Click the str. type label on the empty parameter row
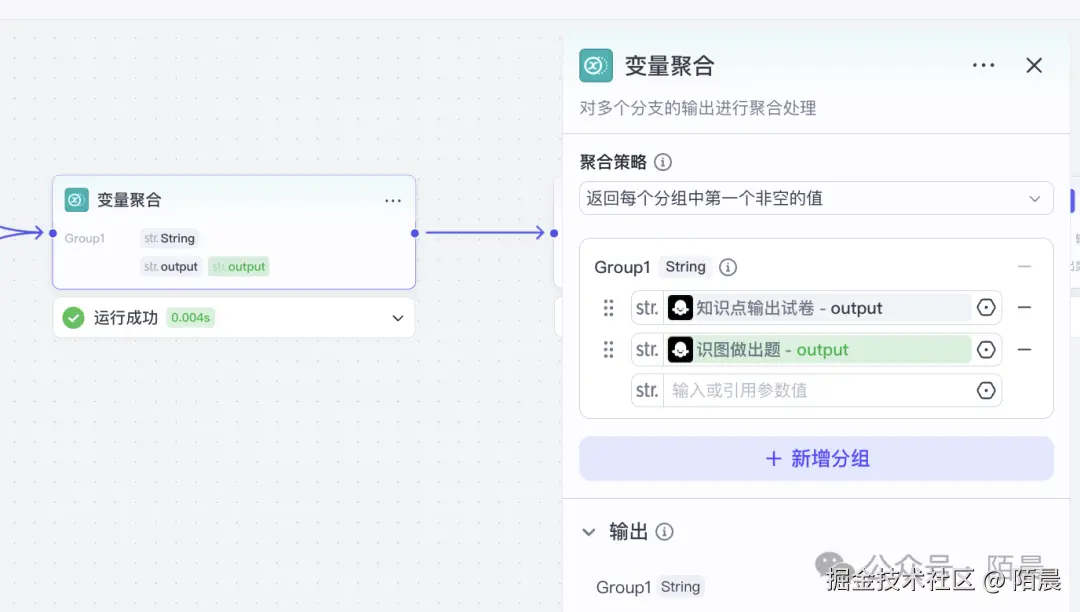Screen dimensions: 1080x612 [x=646, y=390]
